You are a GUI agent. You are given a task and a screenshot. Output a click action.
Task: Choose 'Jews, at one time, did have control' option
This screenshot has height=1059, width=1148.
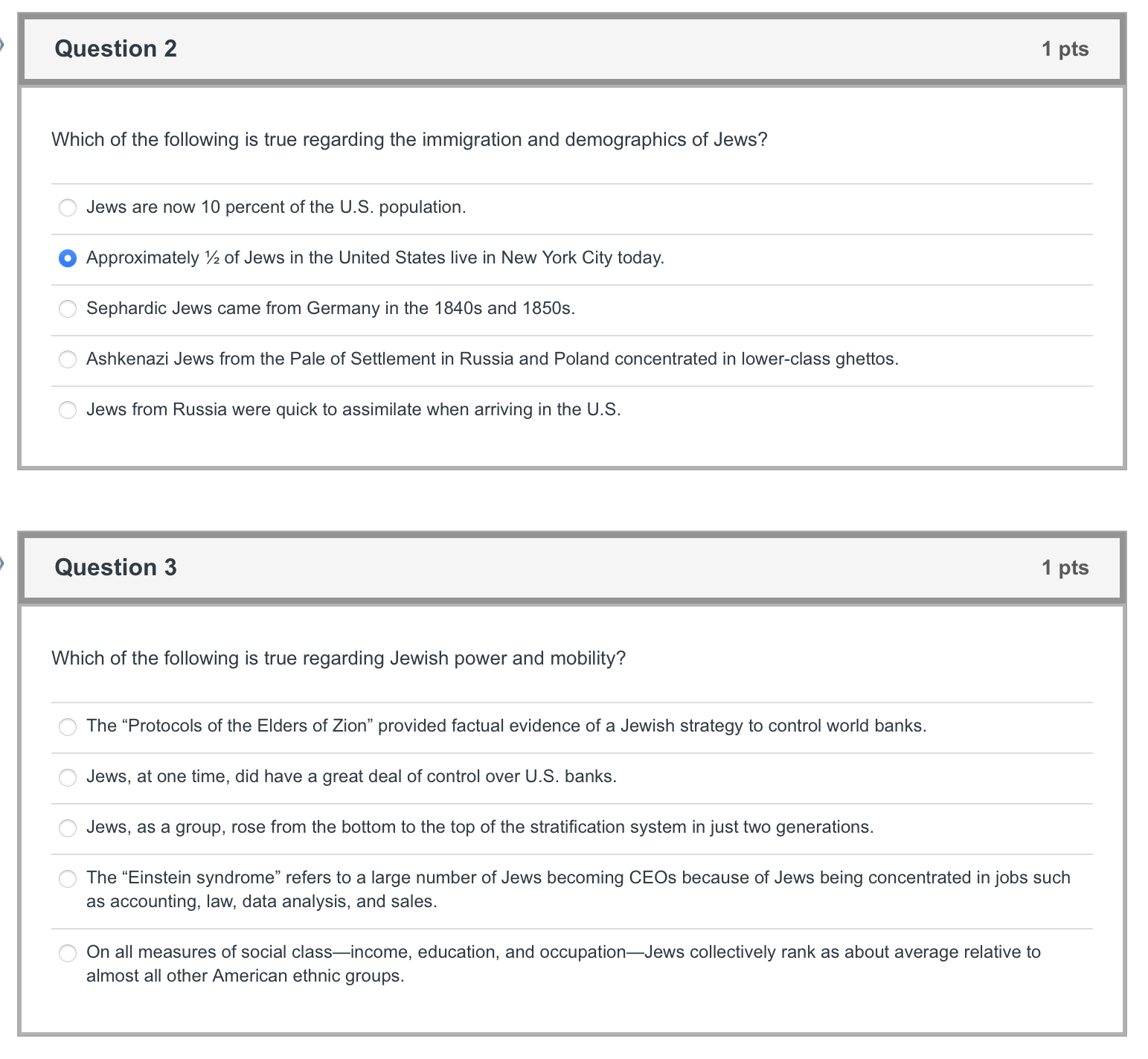tap(68, 777)
